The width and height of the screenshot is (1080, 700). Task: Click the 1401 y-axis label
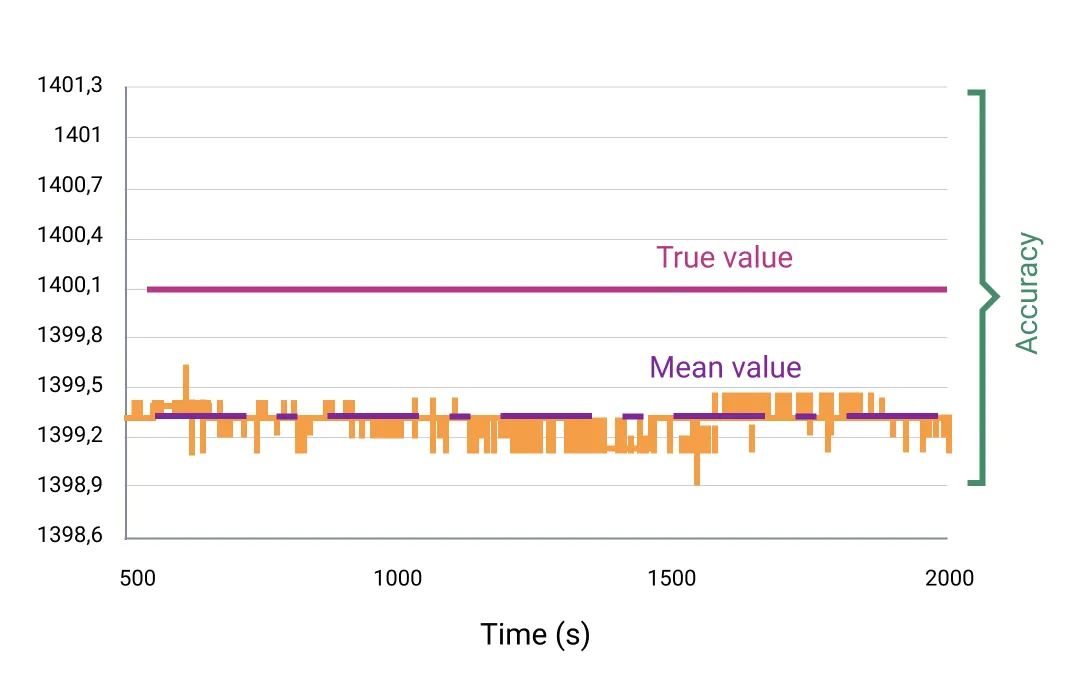coord(78,134)
